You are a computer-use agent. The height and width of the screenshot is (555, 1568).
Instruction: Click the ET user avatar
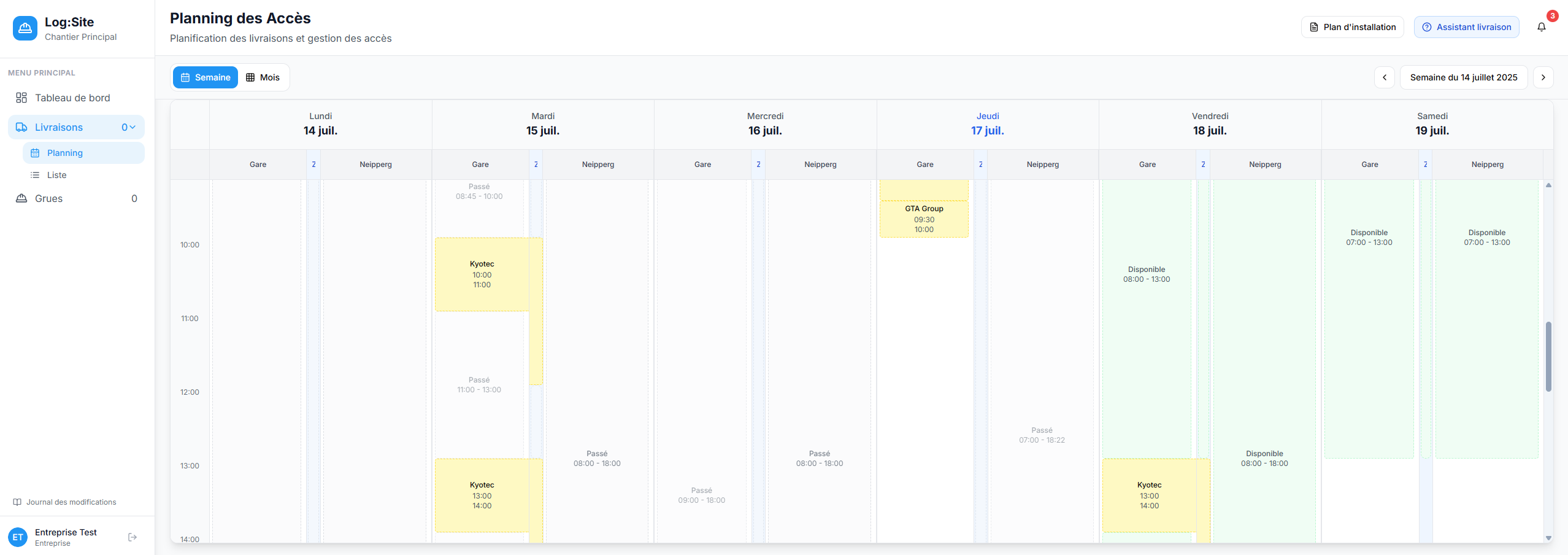click(x=18, y=537)
